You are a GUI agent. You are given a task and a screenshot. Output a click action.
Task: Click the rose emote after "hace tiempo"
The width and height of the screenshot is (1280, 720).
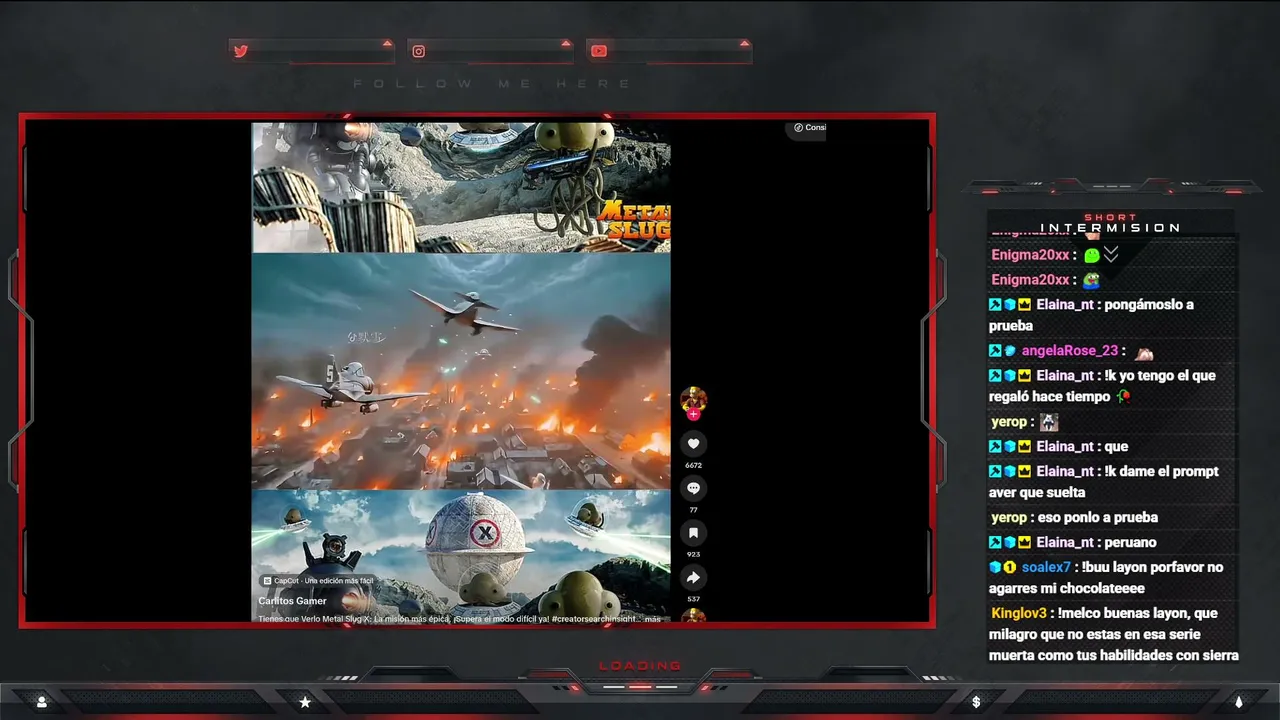(1124, 397)
